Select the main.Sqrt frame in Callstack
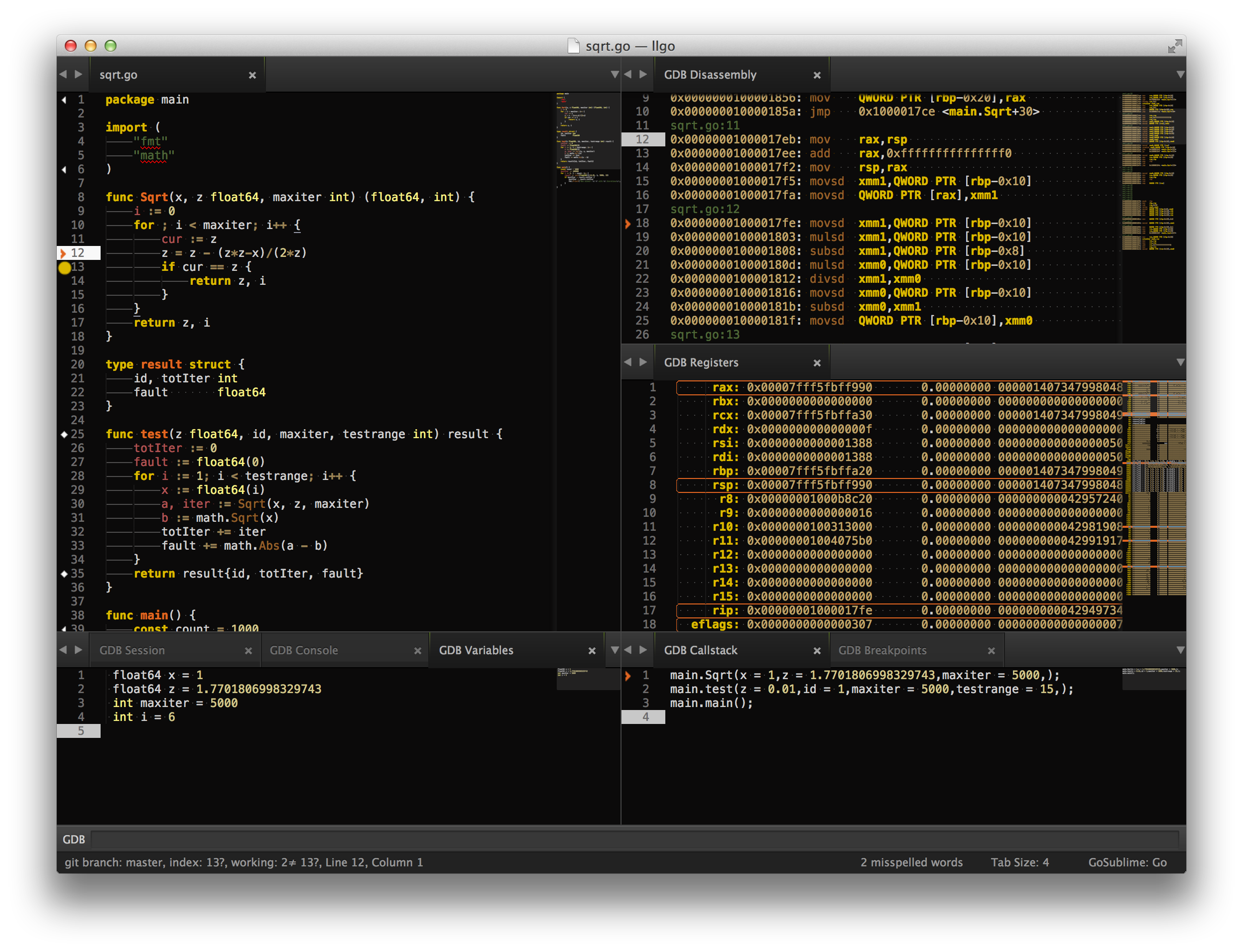This screenshot has width=1243, height=952. click(865, 676)
